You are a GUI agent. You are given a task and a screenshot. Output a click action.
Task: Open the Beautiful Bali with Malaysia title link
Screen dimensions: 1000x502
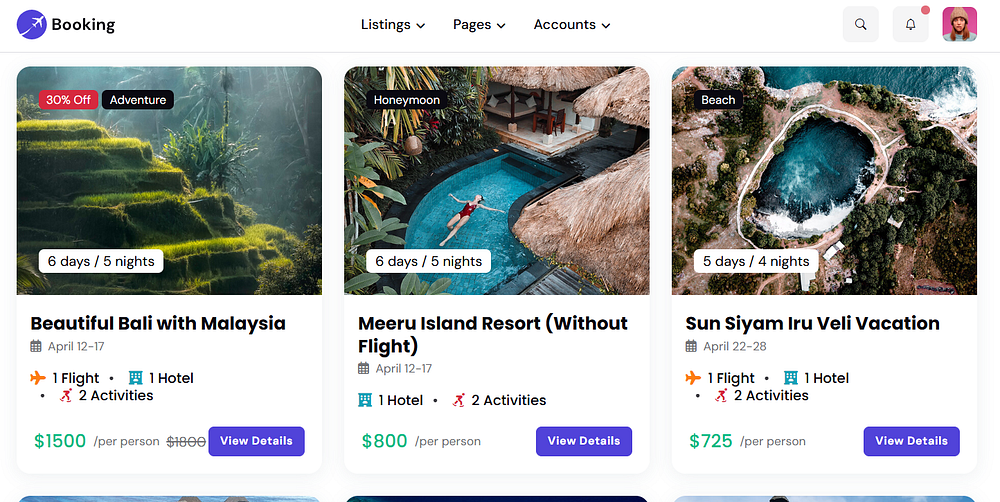tap(158, 323)
